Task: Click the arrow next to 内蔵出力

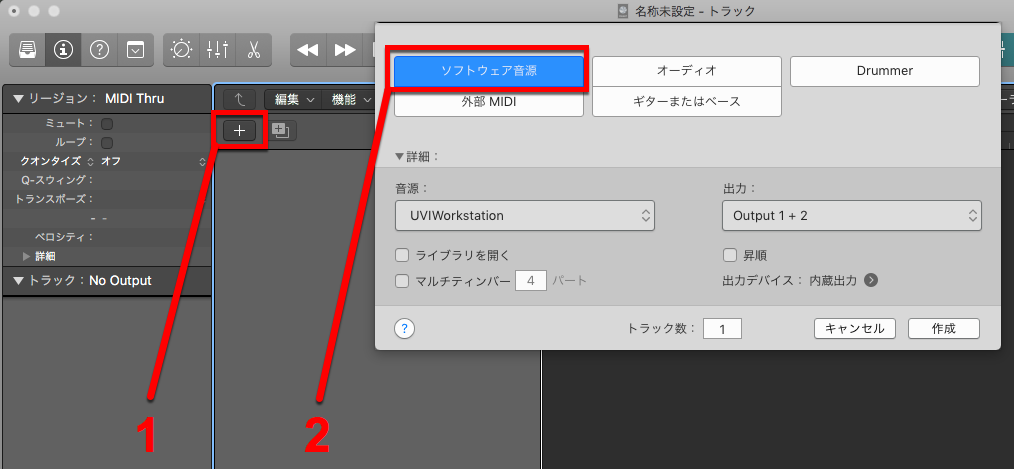Action: (871, 280)
